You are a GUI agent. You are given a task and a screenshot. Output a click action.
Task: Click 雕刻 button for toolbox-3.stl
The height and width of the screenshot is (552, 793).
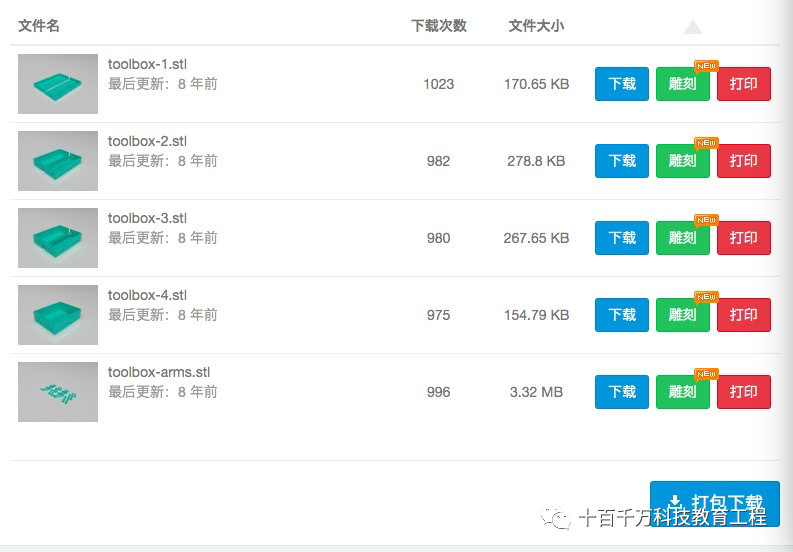[683, 238]
